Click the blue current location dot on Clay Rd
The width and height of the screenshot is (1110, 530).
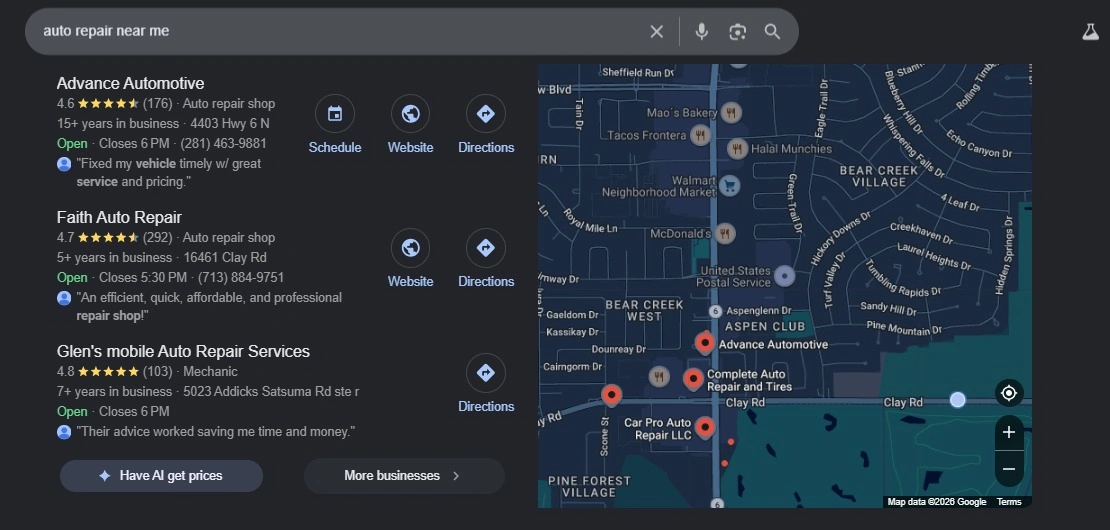coord(957,400)
